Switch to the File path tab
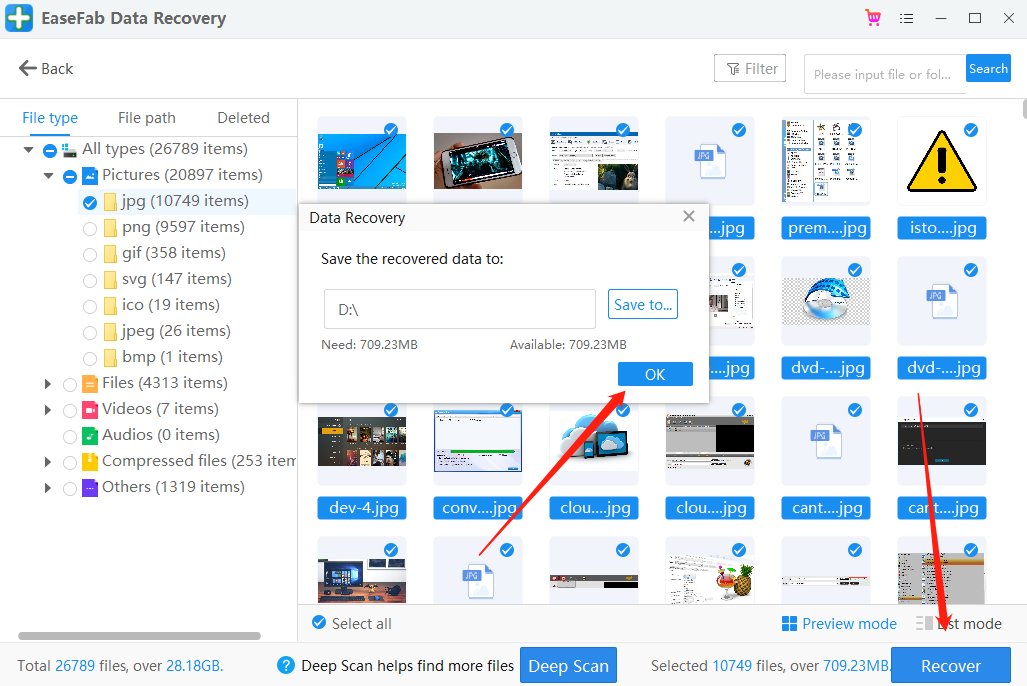Screen dimensions: 1027x686 coord(146,117)
